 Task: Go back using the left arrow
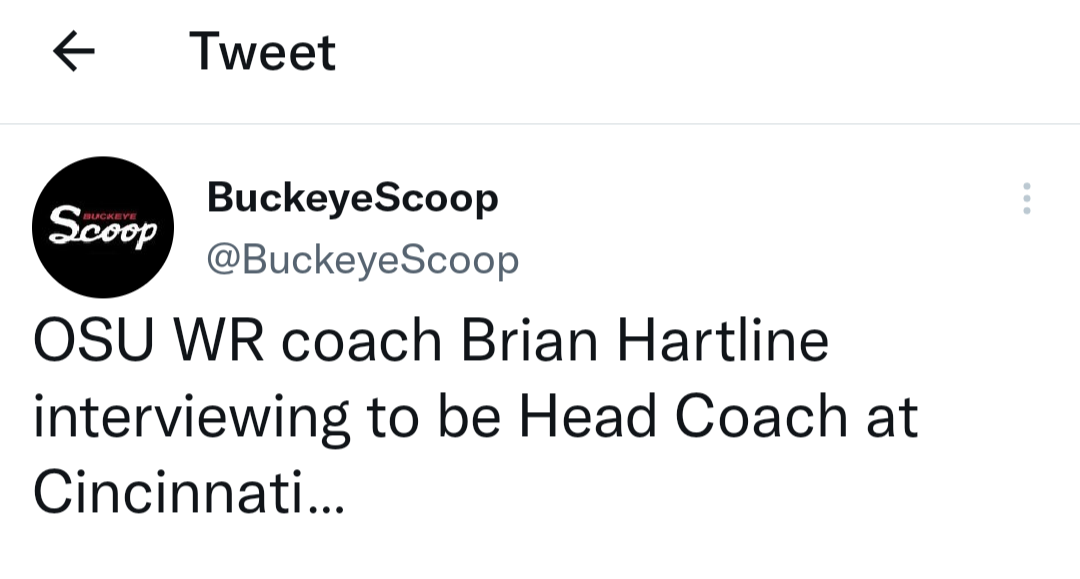click(74, 51)
